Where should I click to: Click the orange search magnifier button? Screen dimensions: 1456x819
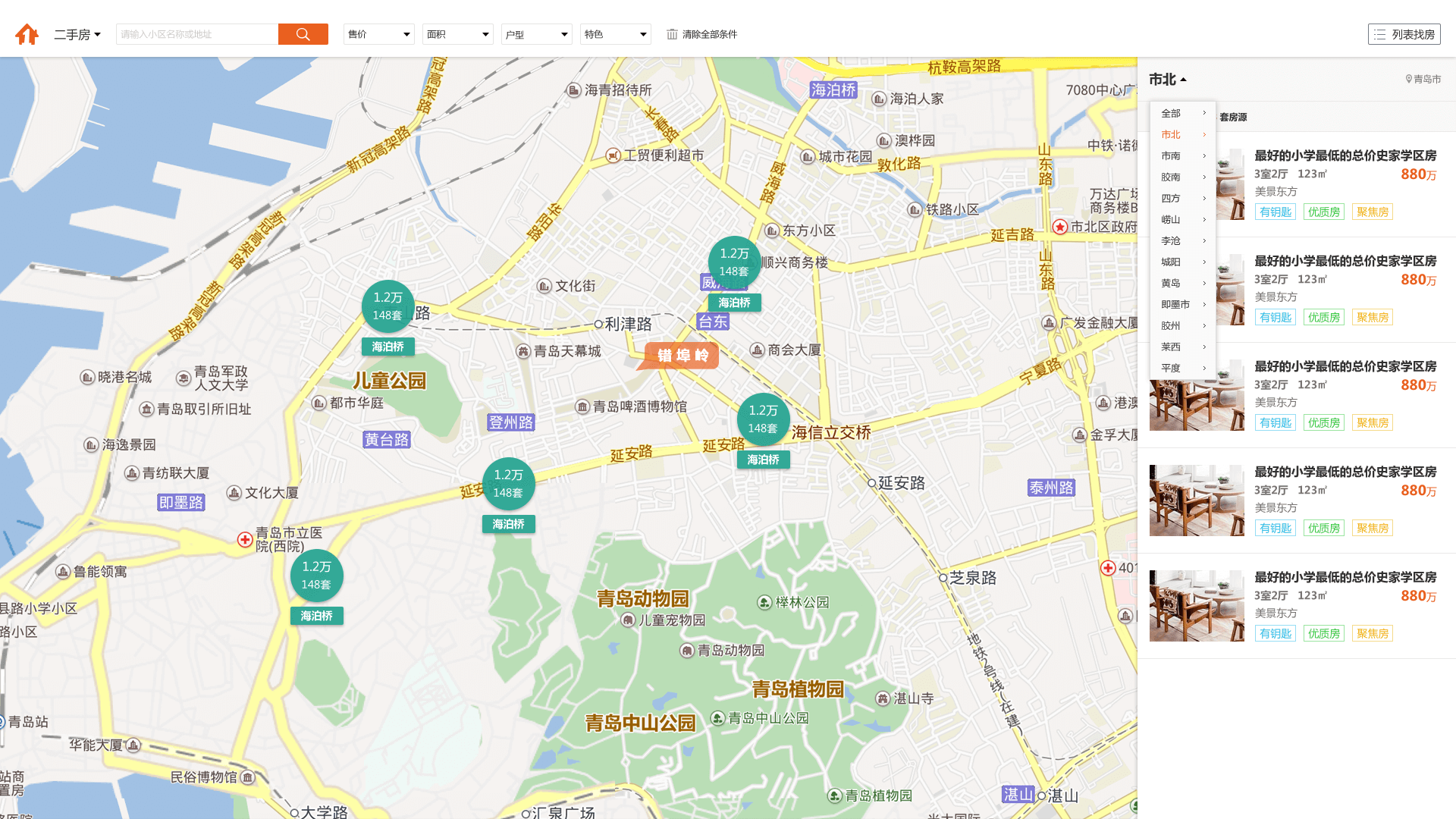[303, 34]
